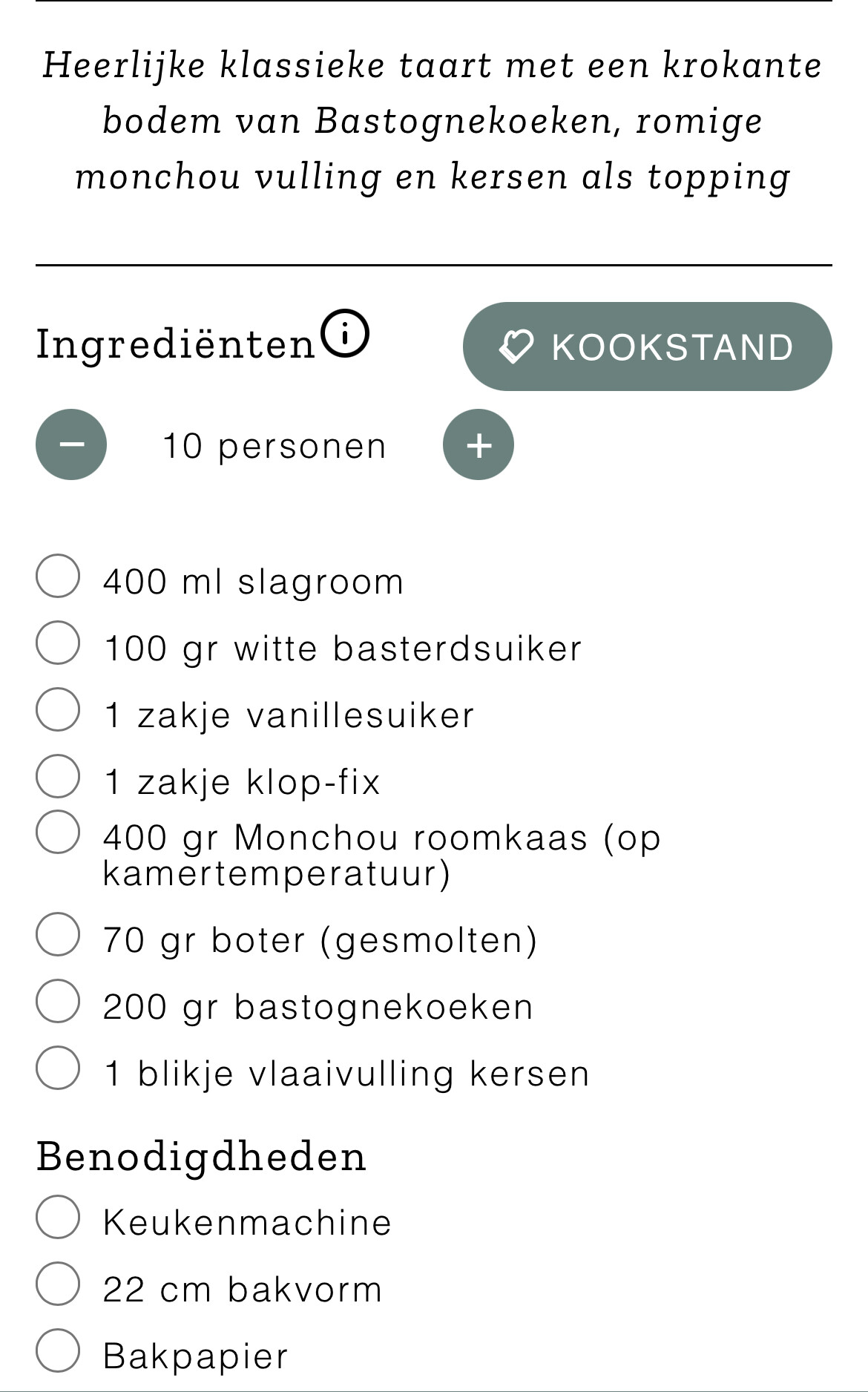Click the 10 personen serving label
Image resolution: width=868 pixels, height=1392 pixels.
(274, 447)
